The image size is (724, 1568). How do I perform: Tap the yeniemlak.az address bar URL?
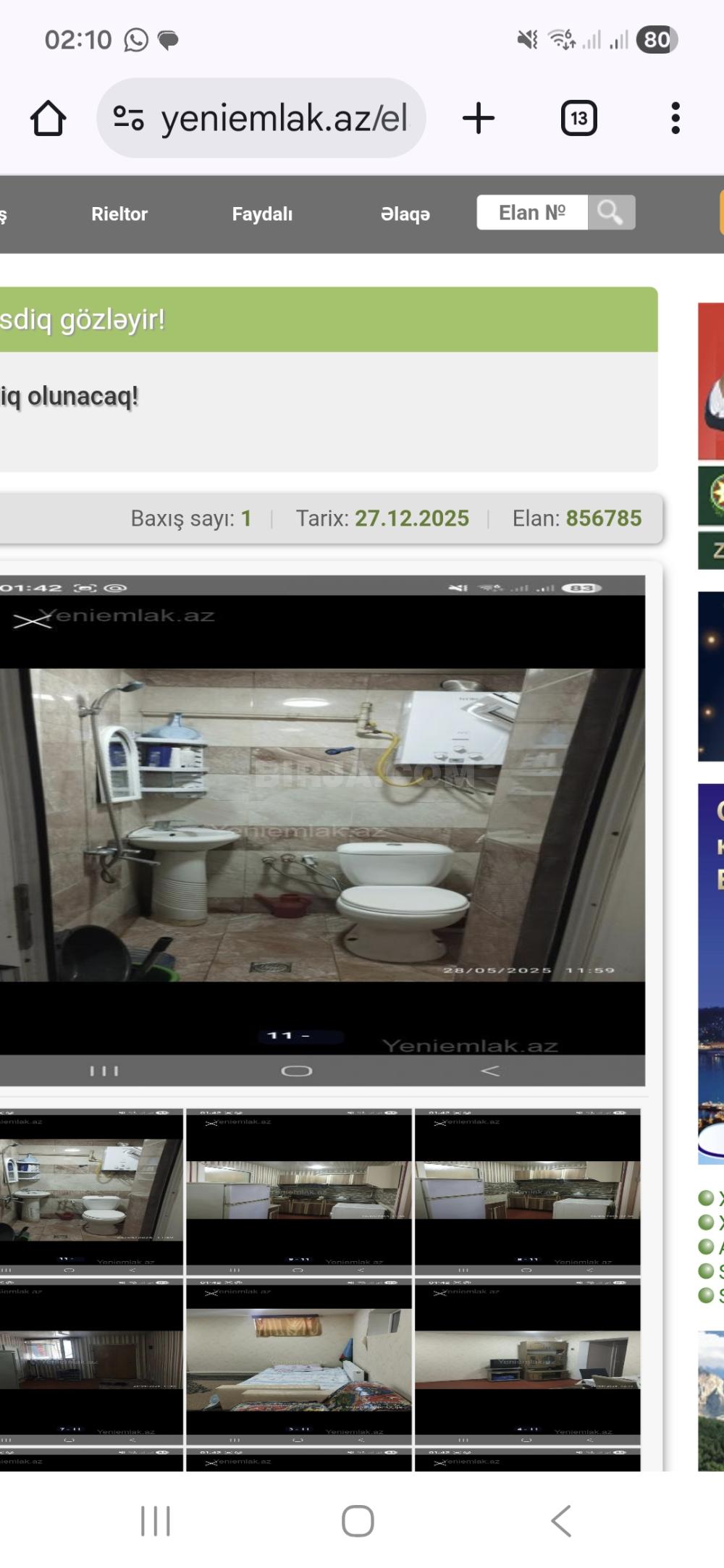[x=284, y=118]
